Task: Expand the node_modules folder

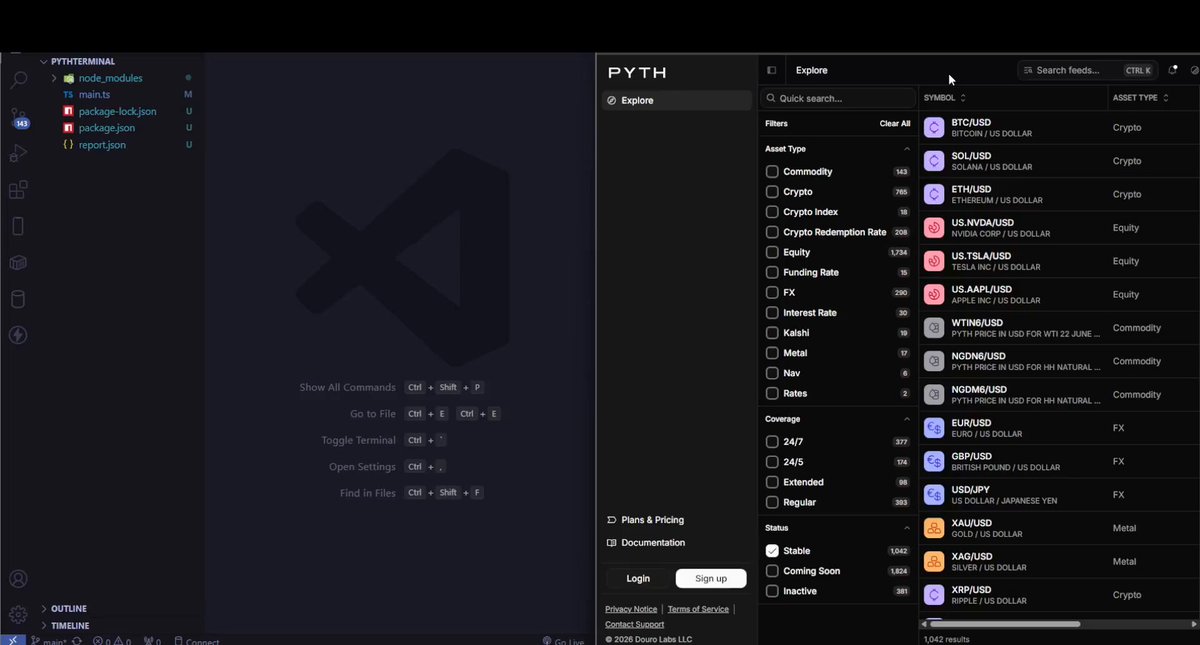Action: (54, 78)
